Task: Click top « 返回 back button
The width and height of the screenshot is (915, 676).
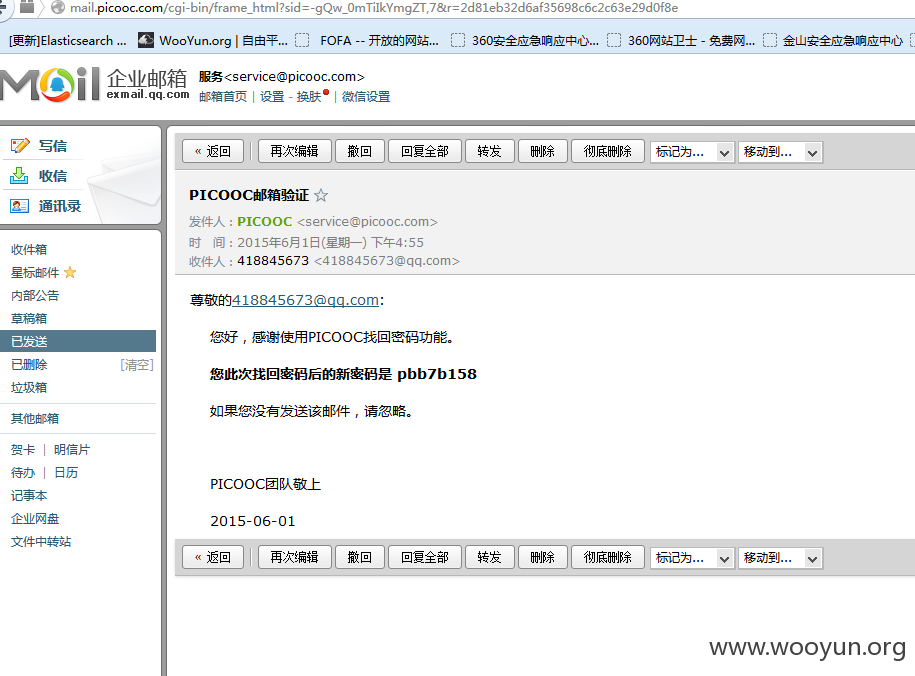Action: pyautogui.click(x=213, y=151)
